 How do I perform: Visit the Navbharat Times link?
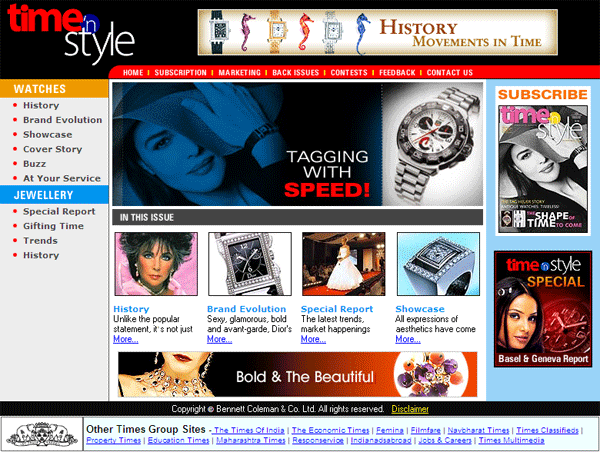point(478,430)
